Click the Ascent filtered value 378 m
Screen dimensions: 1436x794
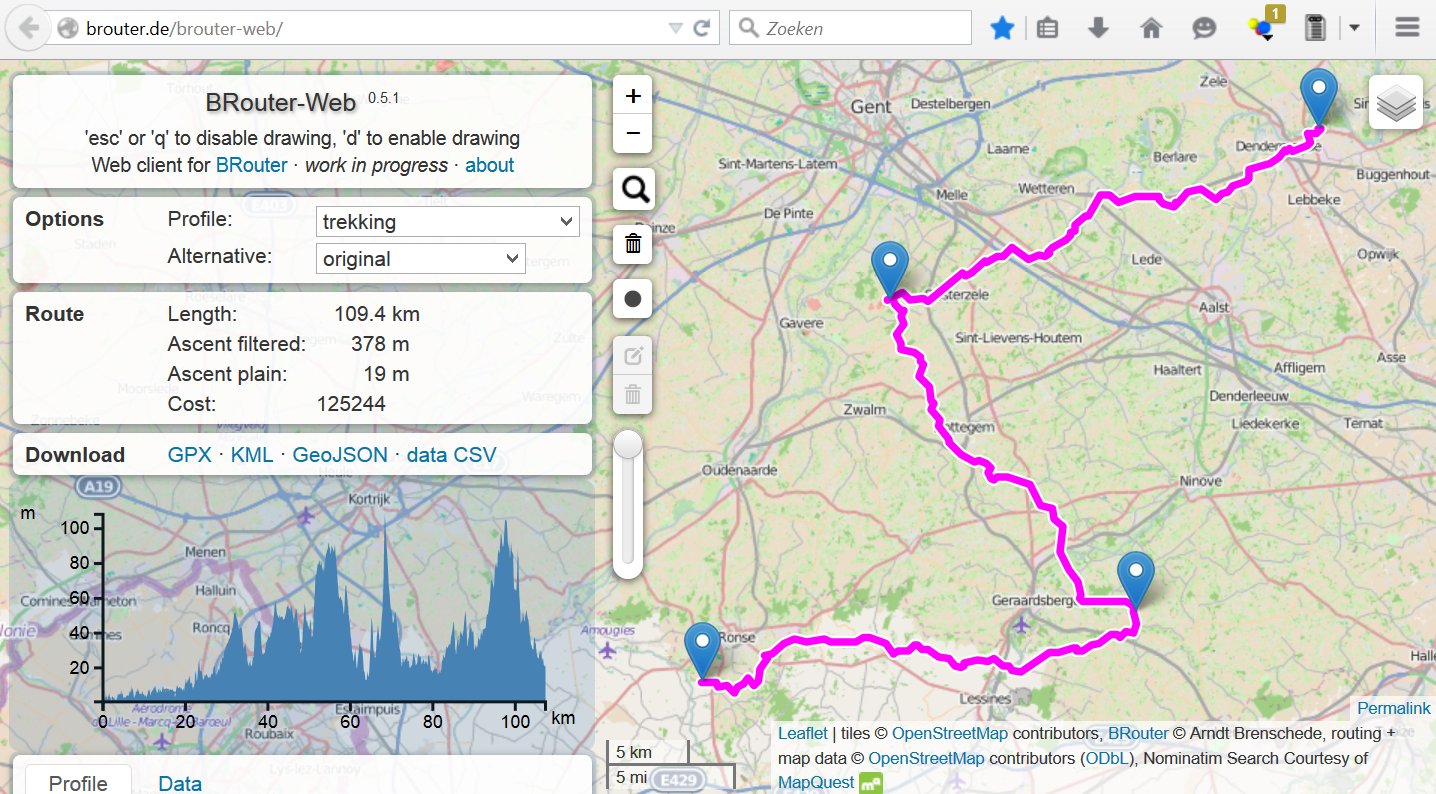[380, 344]
